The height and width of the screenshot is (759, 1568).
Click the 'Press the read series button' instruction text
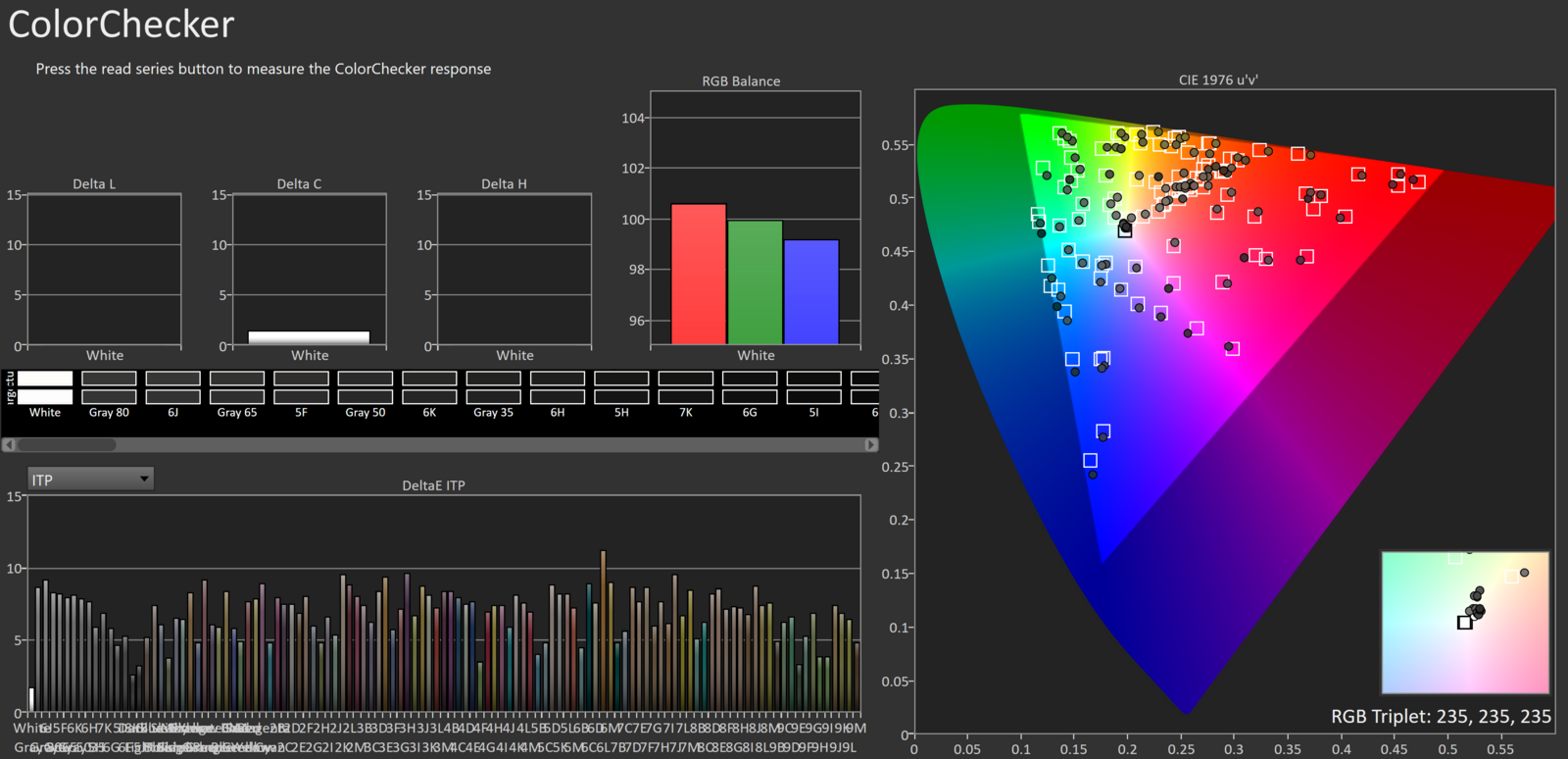coord(264,69)
